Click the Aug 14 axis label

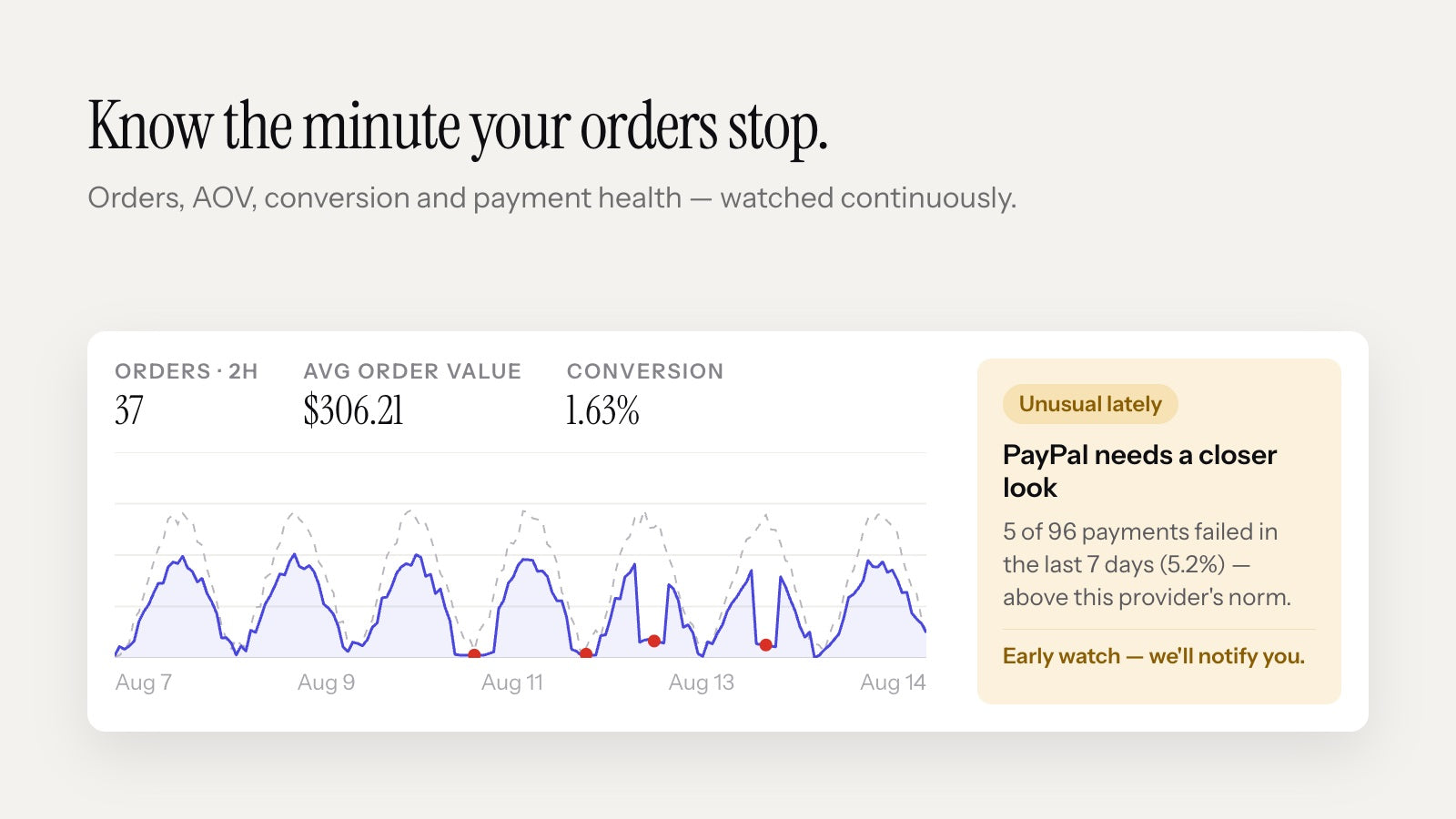coord(893,682)
